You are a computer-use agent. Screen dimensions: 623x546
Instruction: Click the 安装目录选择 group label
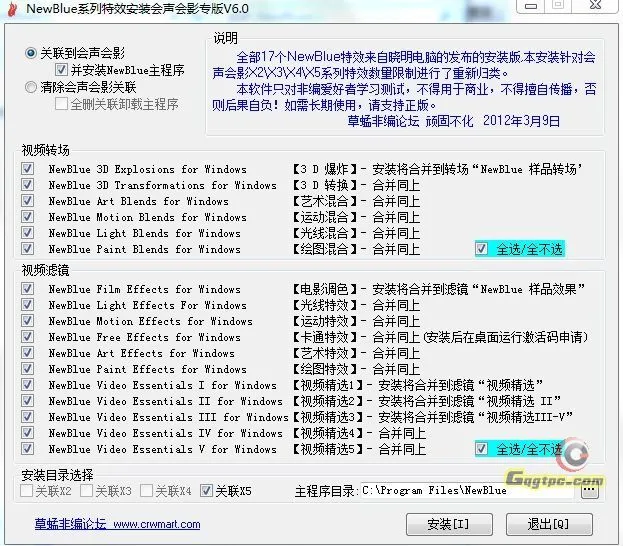click(x=57, y=475)
